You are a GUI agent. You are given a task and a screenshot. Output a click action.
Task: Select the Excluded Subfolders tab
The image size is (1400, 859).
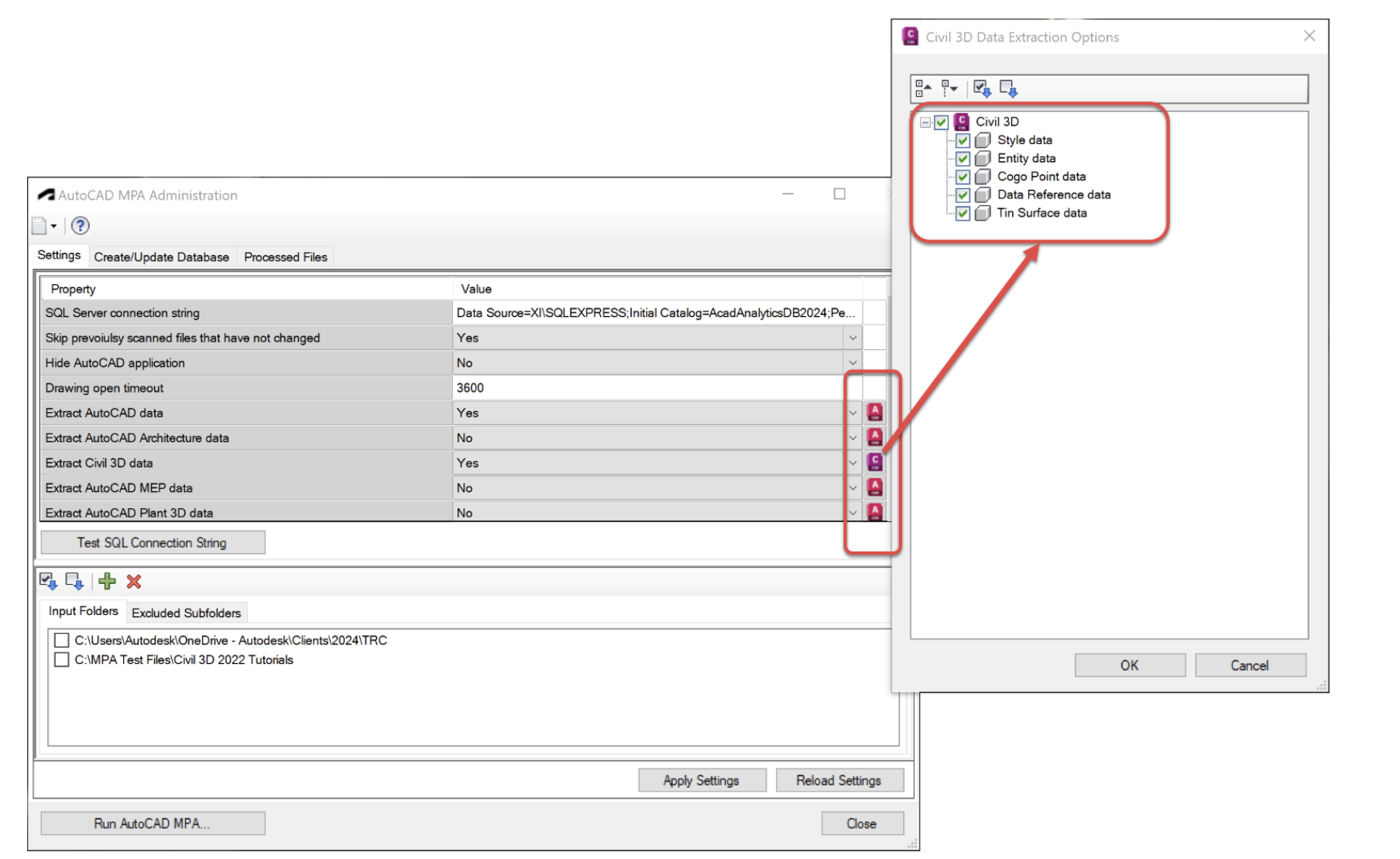[186, 613]
